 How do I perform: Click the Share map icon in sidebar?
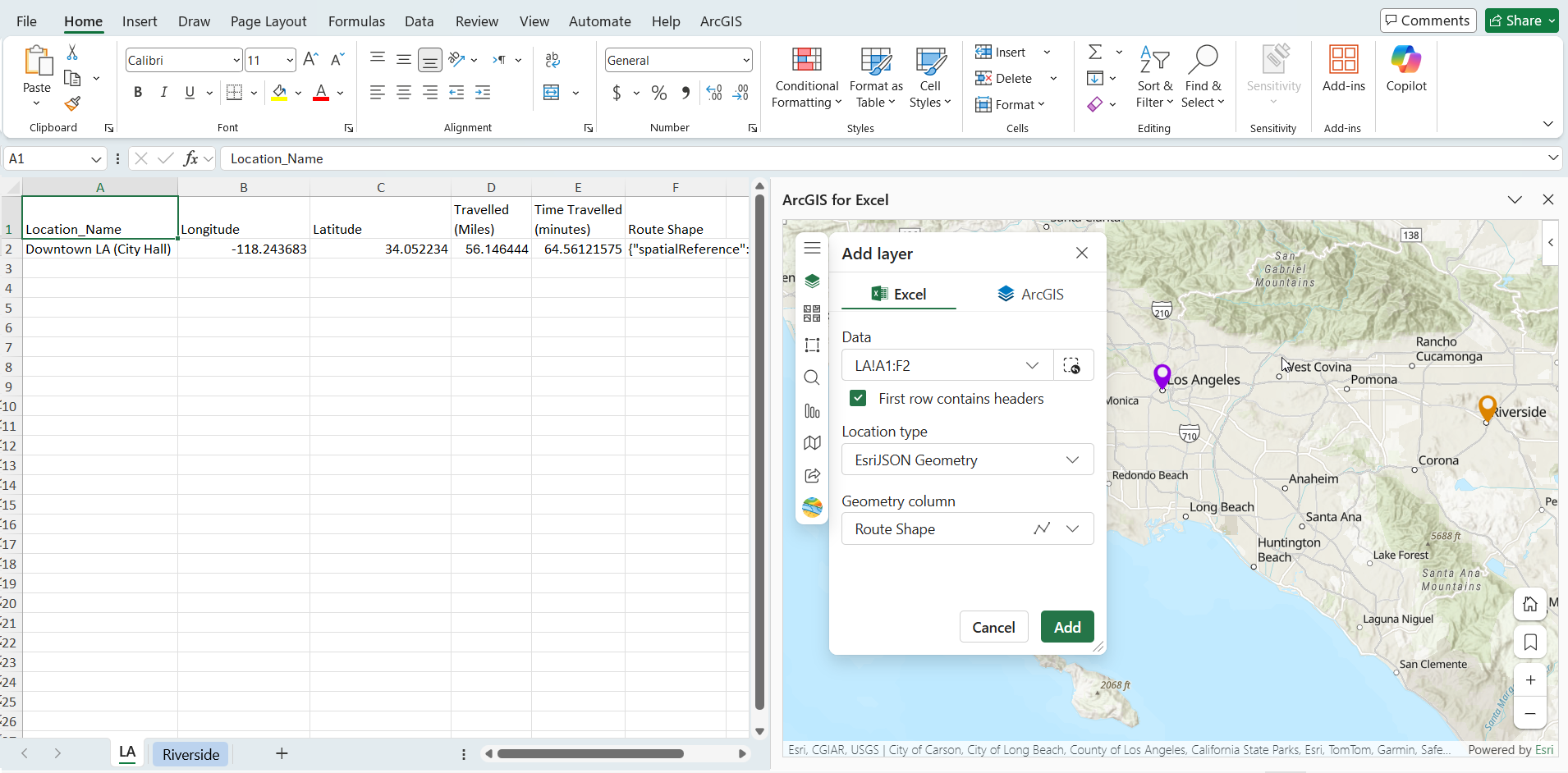click(812, 475)
